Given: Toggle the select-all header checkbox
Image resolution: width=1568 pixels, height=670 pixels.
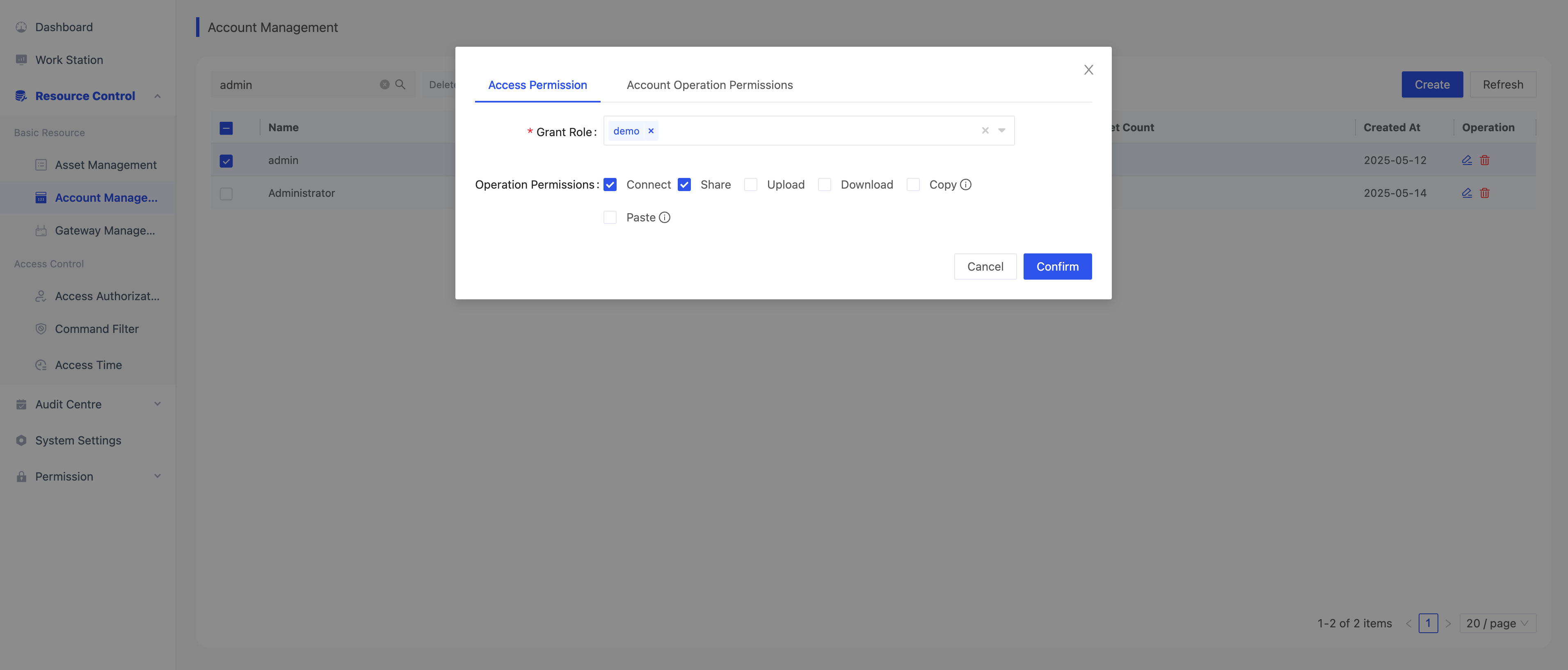Looking at the screenshot, I should 226,128.
